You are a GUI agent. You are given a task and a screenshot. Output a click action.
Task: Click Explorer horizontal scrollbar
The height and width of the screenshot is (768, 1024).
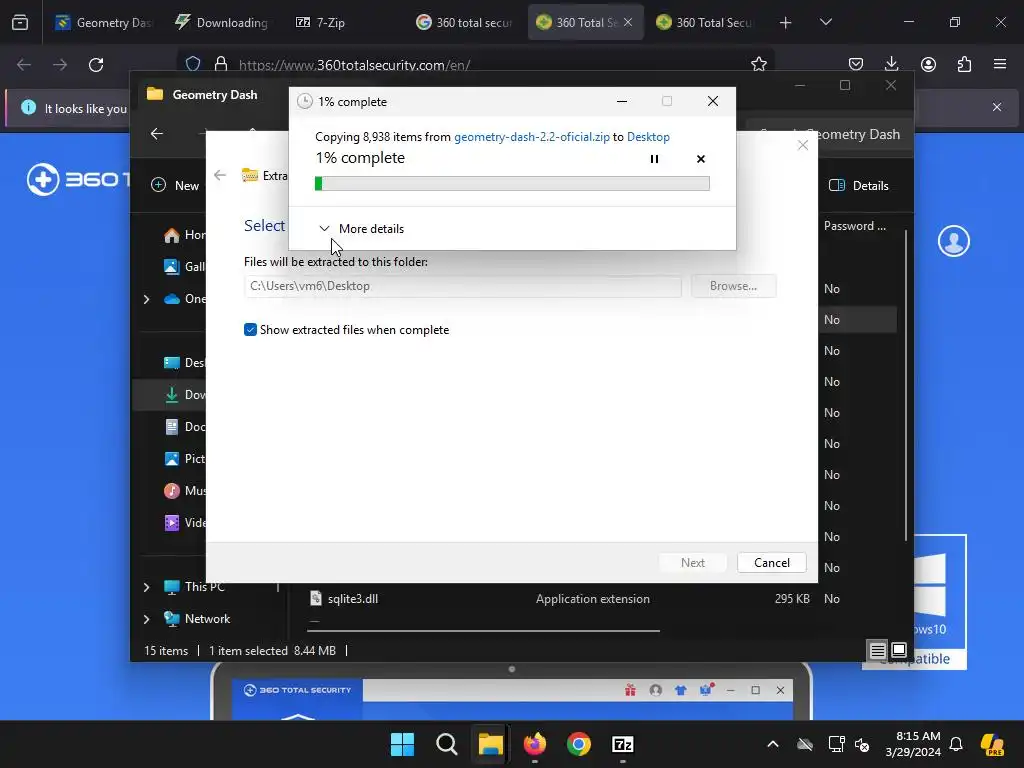pos(483,631)
